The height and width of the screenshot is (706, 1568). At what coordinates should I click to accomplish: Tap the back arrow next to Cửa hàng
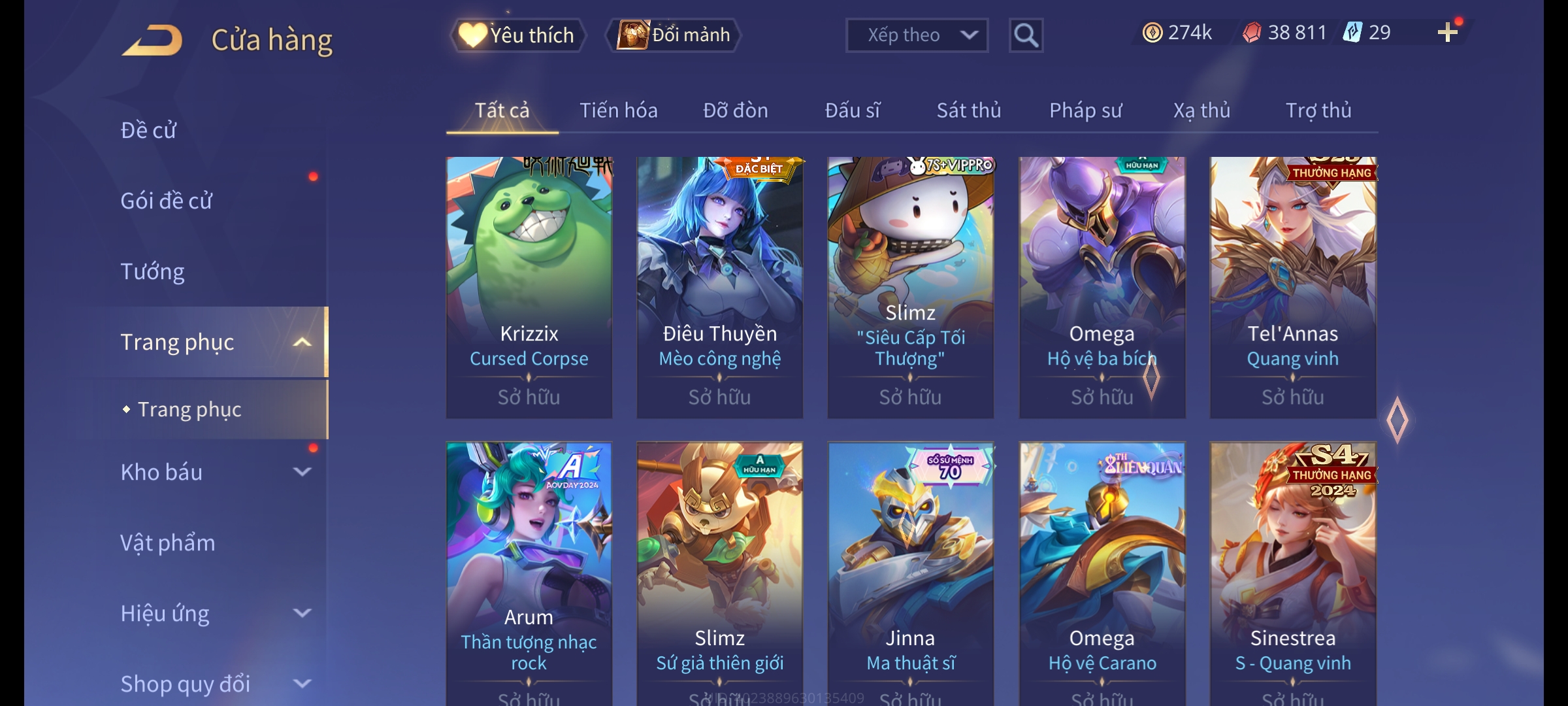pyautogui.click(x=152, y=40)
